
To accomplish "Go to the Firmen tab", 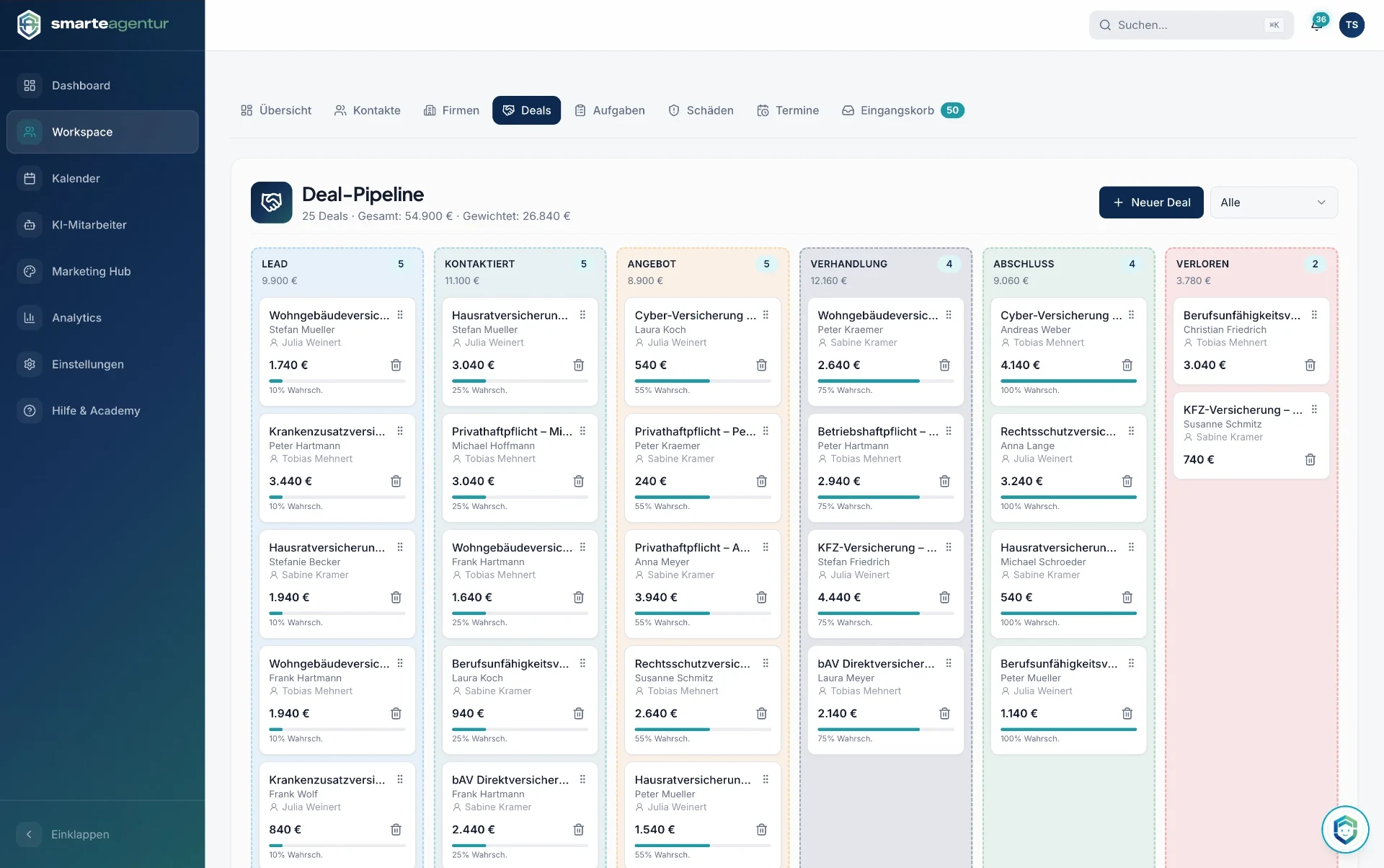I will (451, 110).
